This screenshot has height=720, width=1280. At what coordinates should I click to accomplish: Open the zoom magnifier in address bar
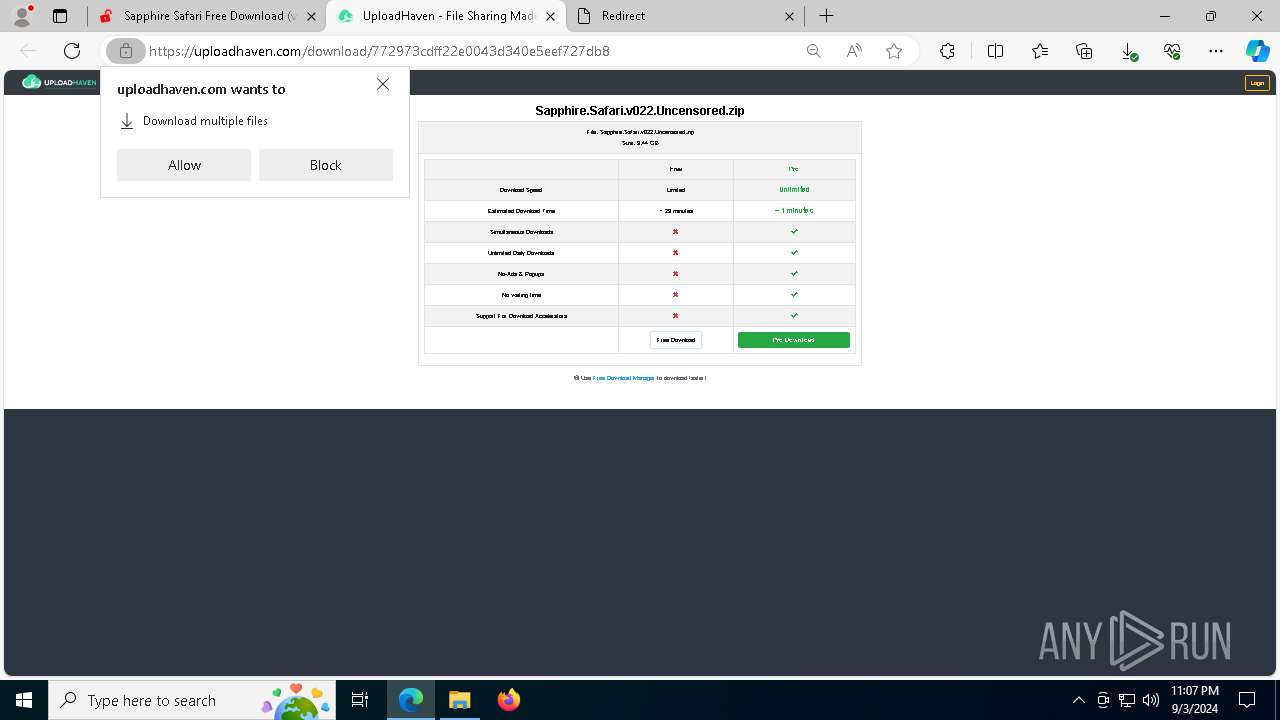click(x=814, y=51)
